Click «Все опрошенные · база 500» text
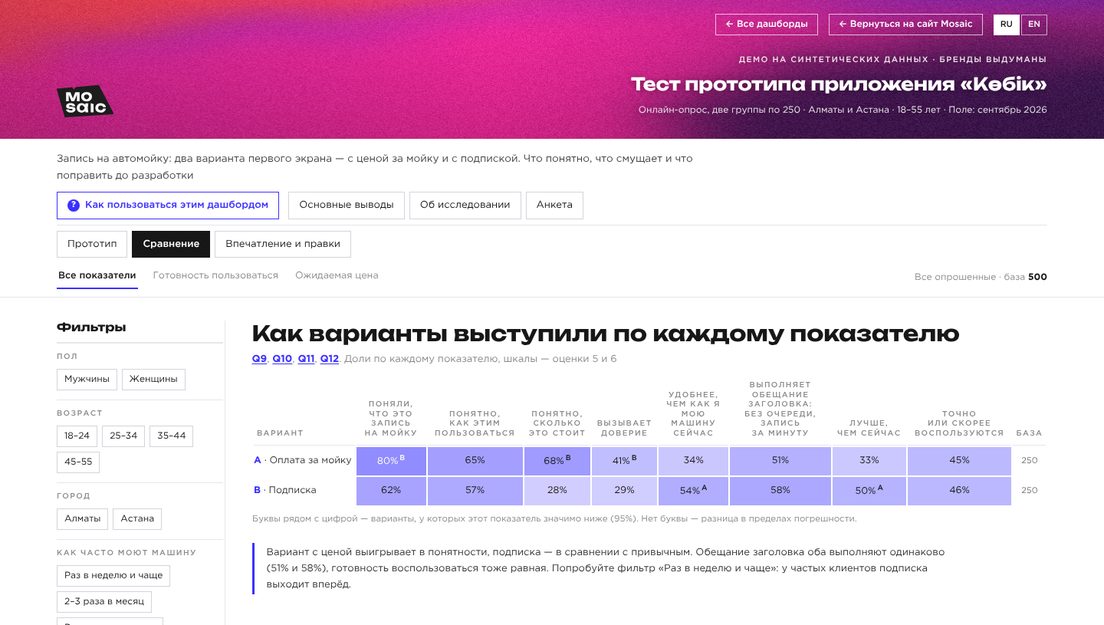Image resolution: width=1104 pixels, height=625 pixels. [980, 277]
